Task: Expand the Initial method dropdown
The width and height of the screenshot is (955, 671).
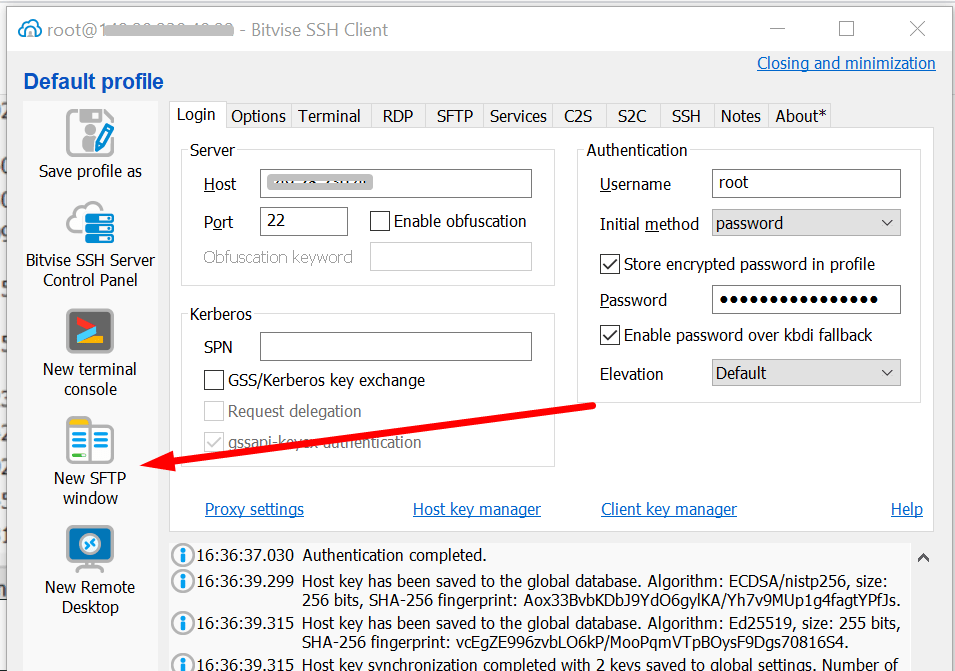Action: [x=806, y=223]
